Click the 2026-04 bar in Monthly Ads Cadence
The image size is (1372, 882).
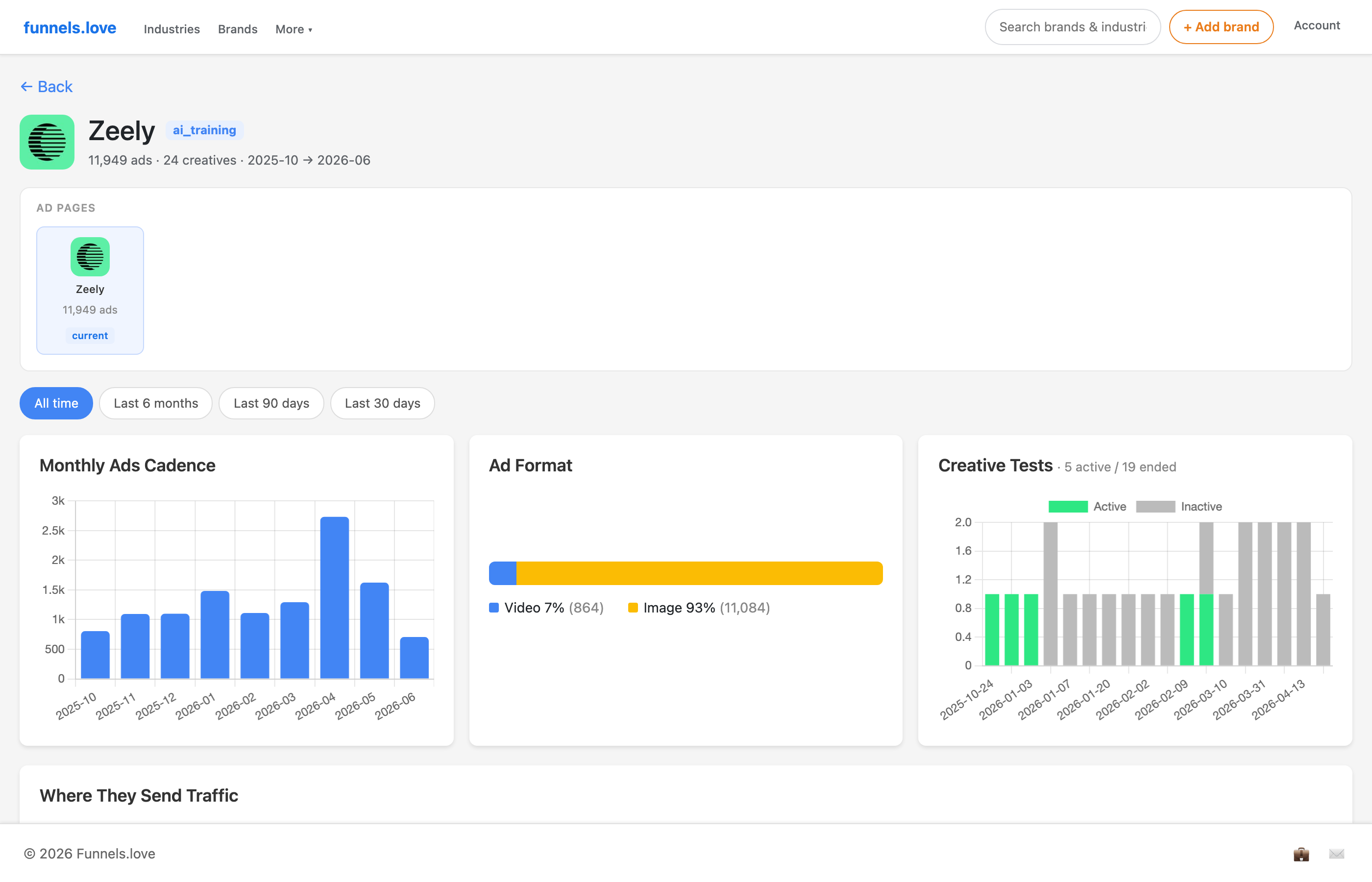click(334, 598)
